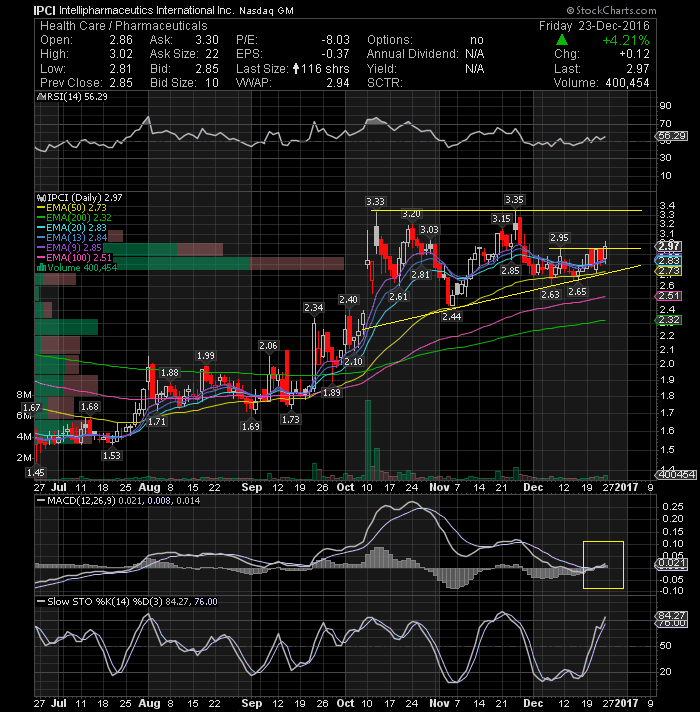
Task: Click the 1.45 low price label
Action: [35, 472]
